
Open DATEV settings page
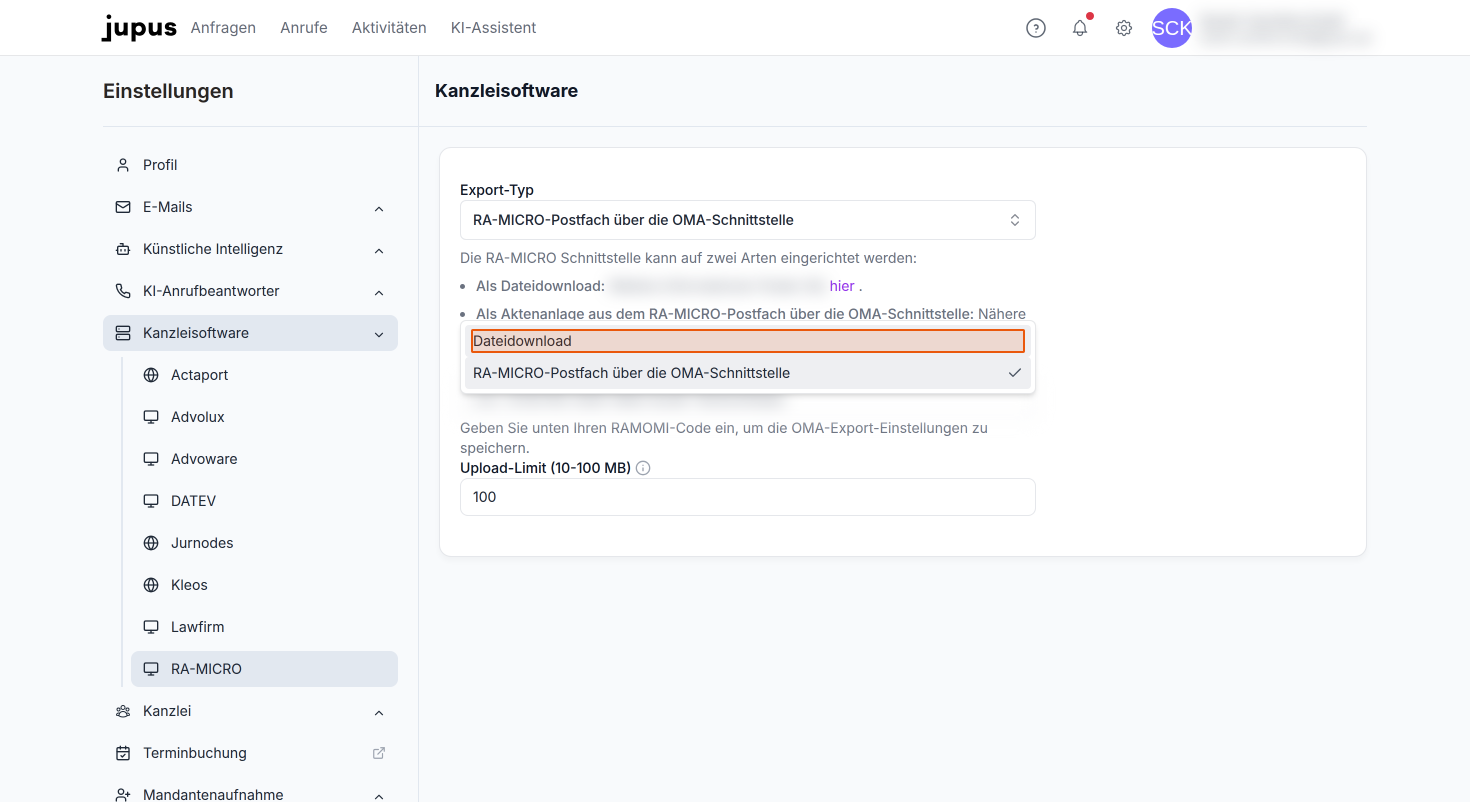click(264, 501)
